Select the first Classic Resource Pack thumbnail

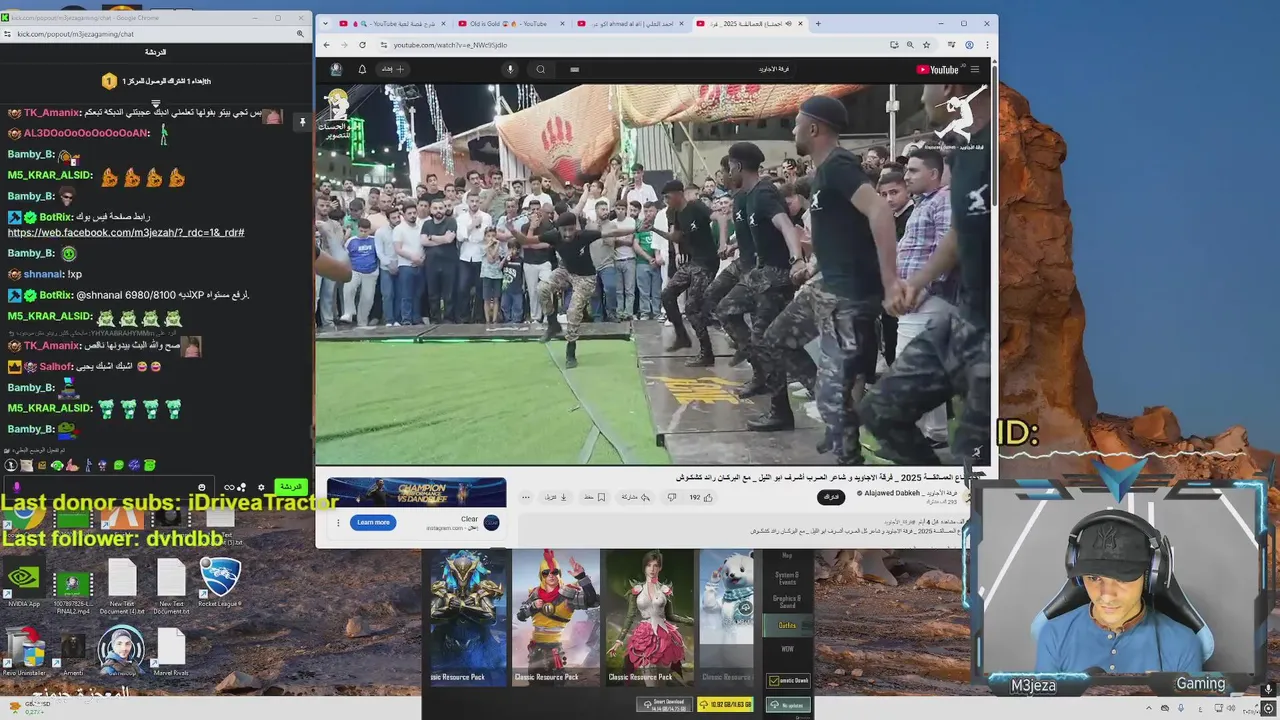[468, 616]
